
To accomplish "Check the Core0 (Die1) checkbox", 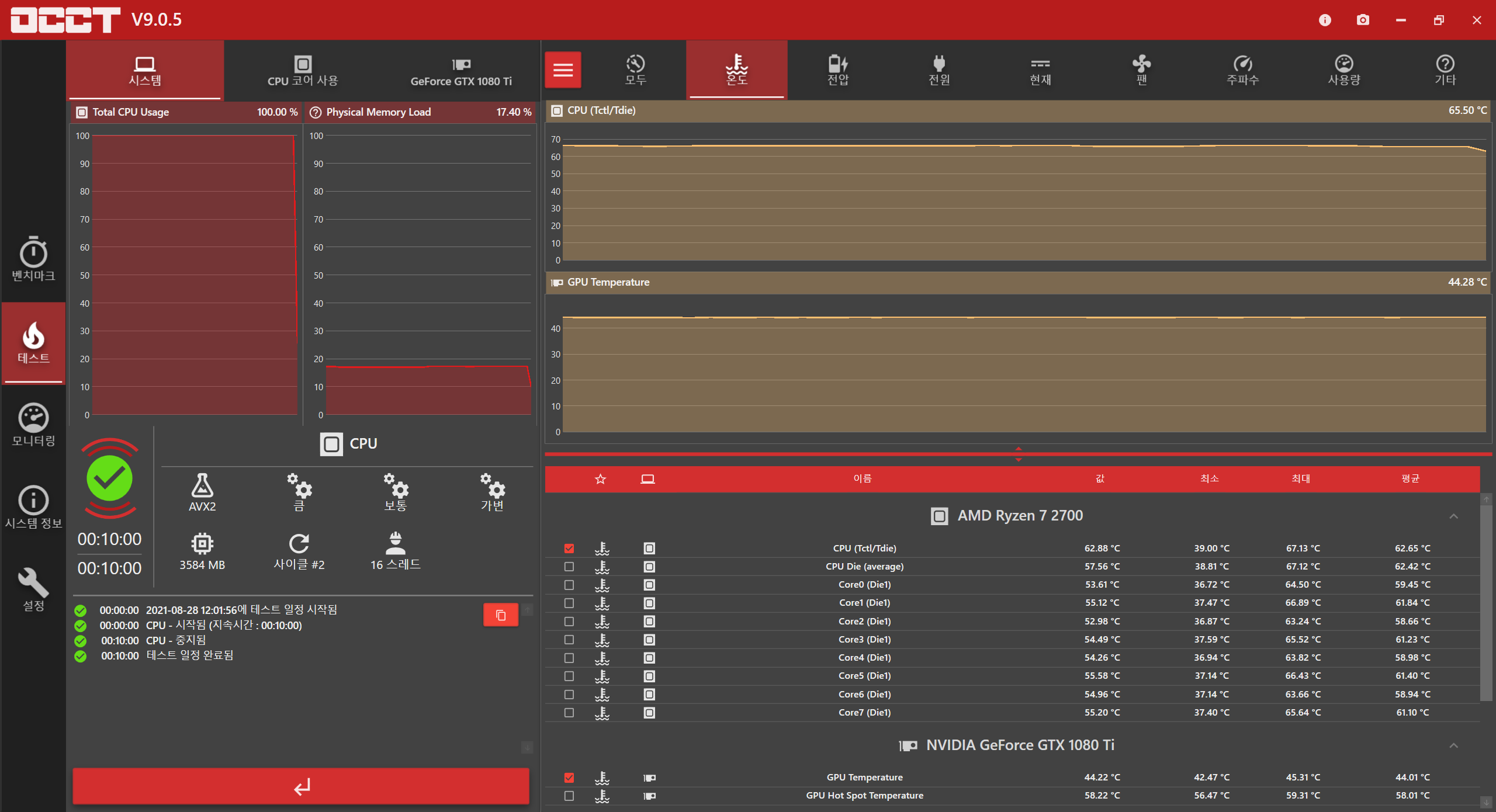I will point(569,585).
